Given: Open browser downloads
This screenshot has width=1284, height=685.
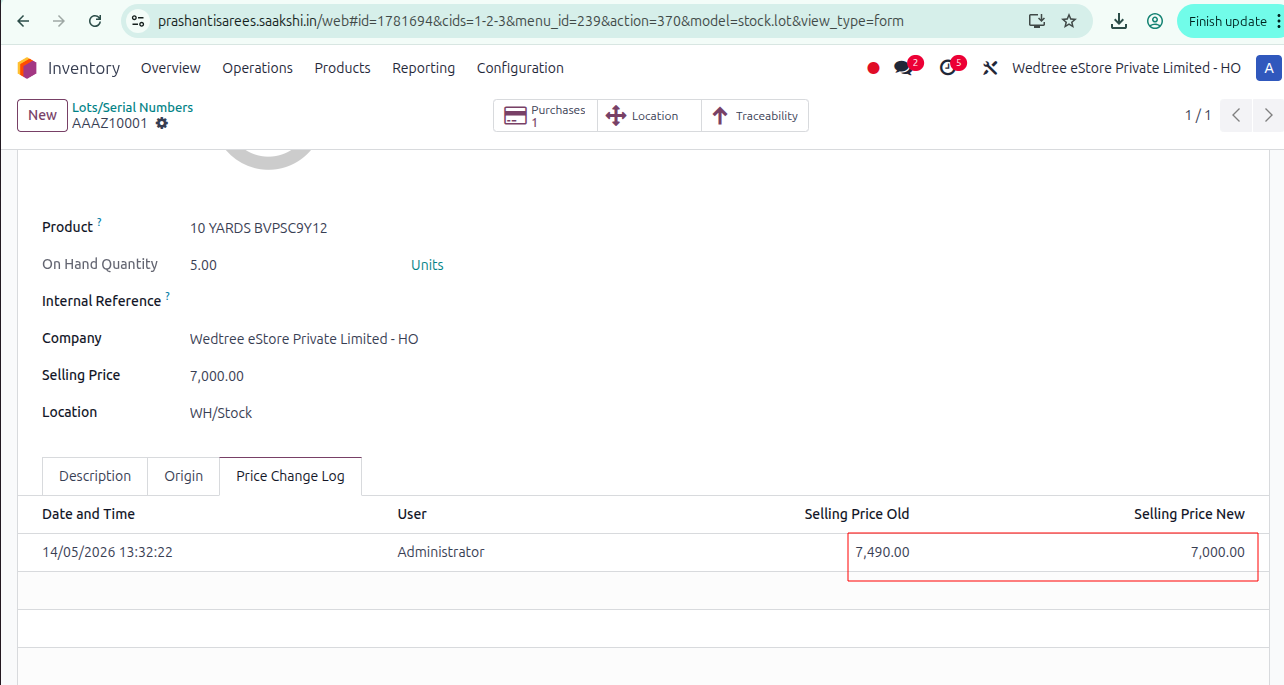Looking at the screenshot, I should pyautogui.click(x=1119, y=21).
